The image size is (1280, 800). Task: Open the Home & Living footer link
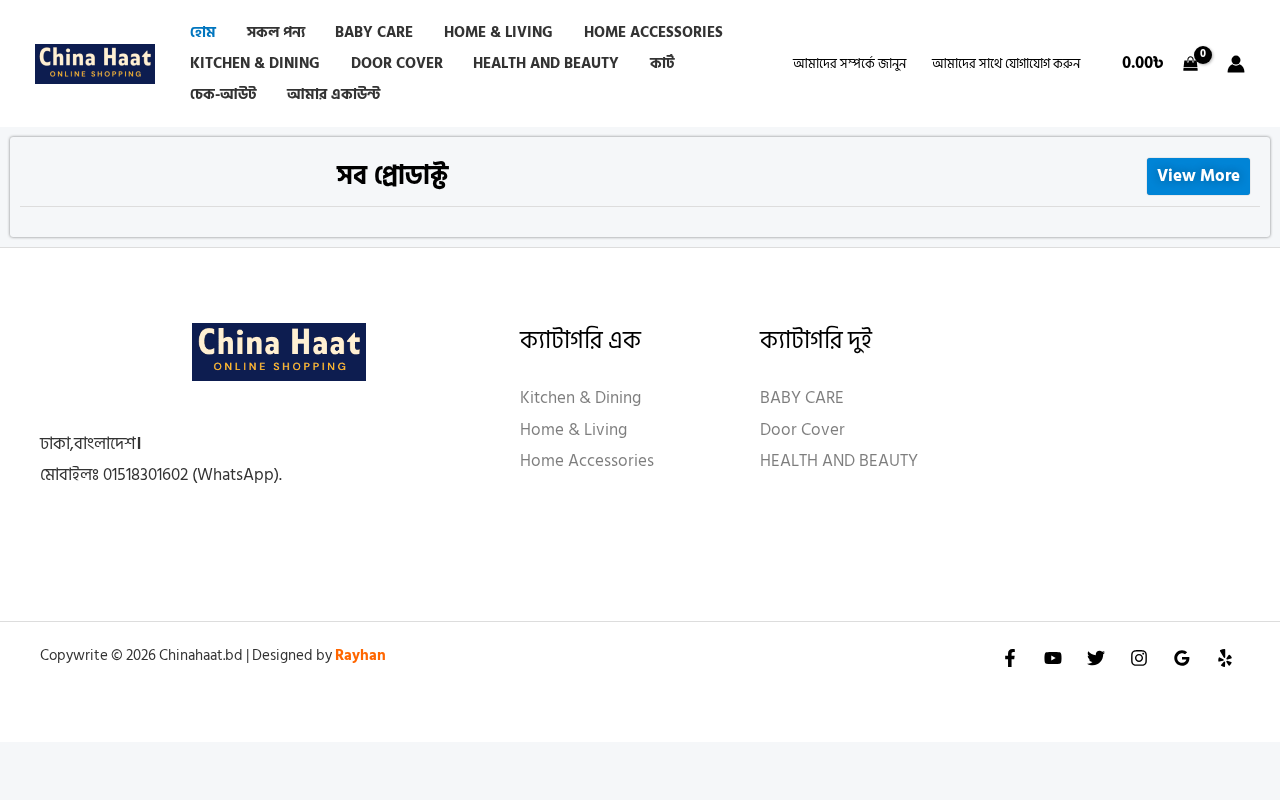point(573,430)
